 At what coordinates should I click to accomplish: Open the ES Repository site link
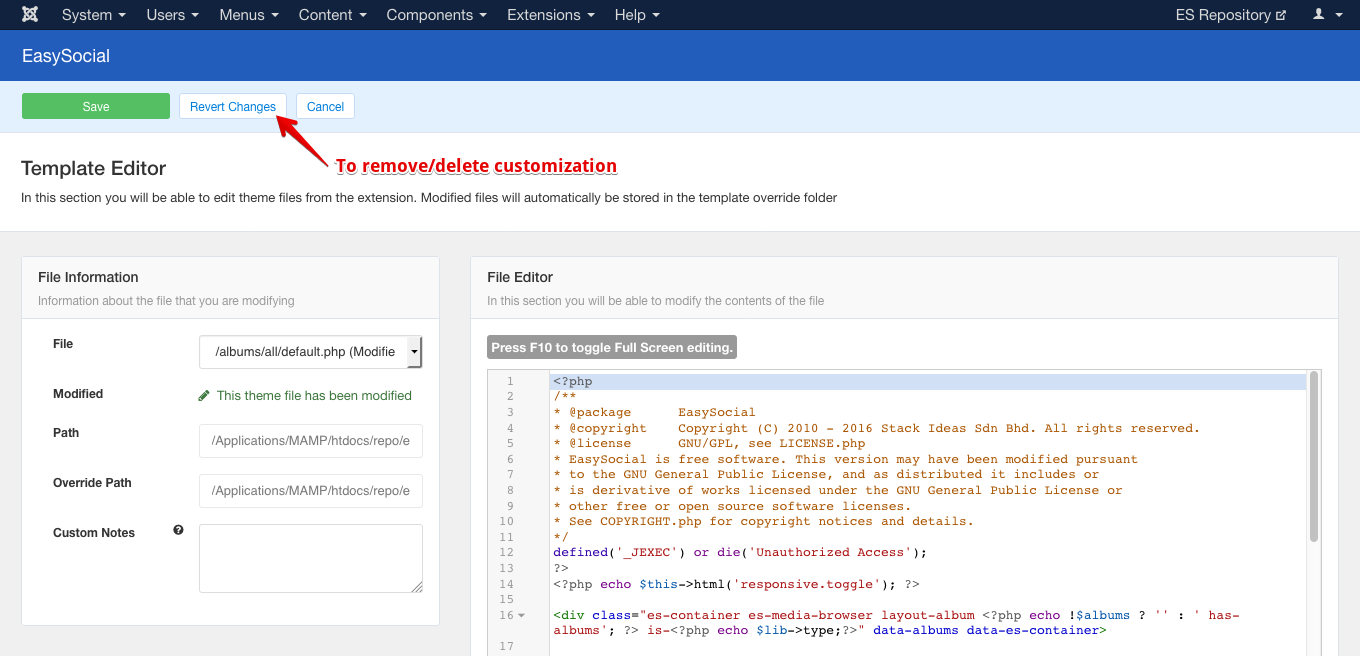click(1230, 15)
